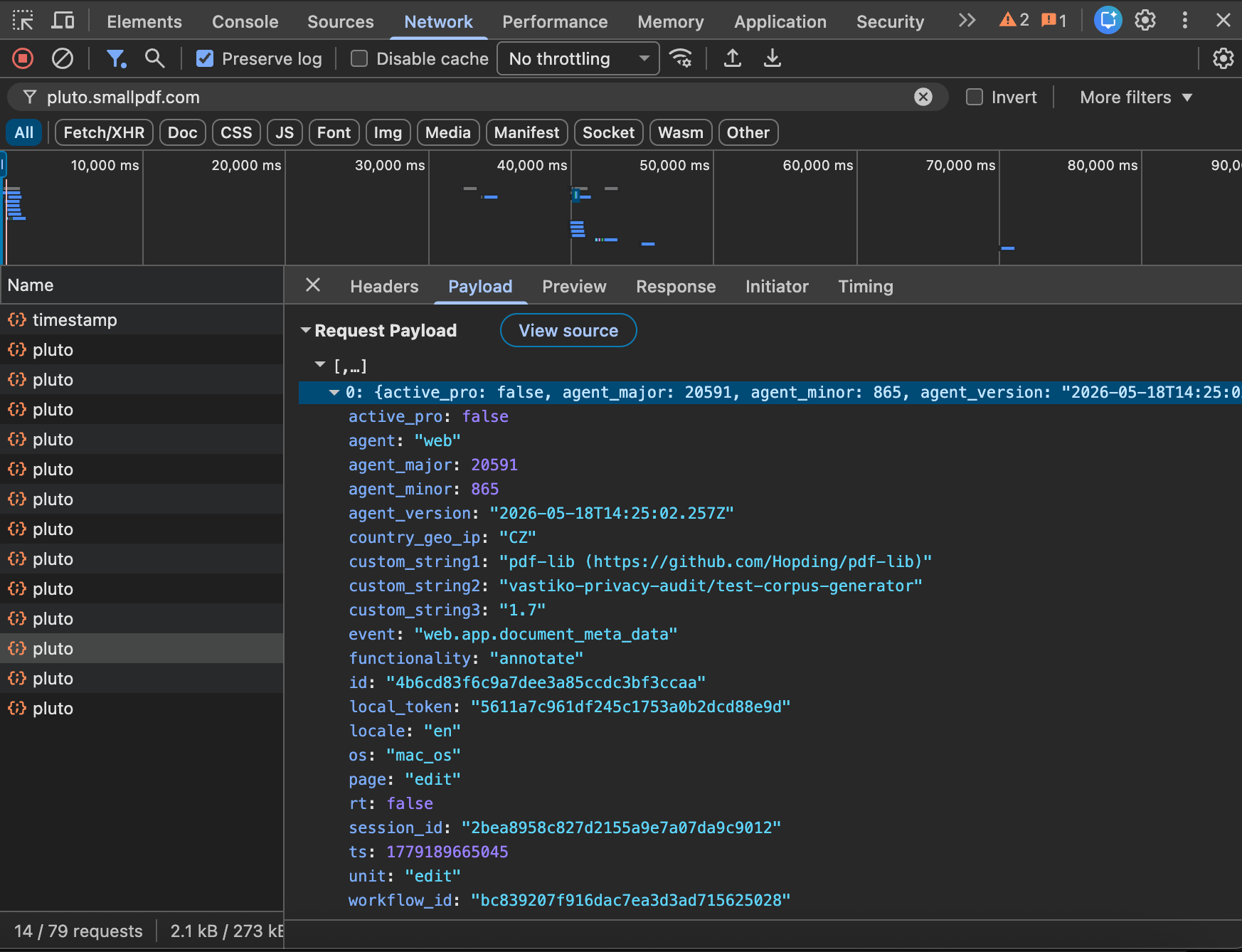
Task: Close the request details pane
Action: point(313,285)
